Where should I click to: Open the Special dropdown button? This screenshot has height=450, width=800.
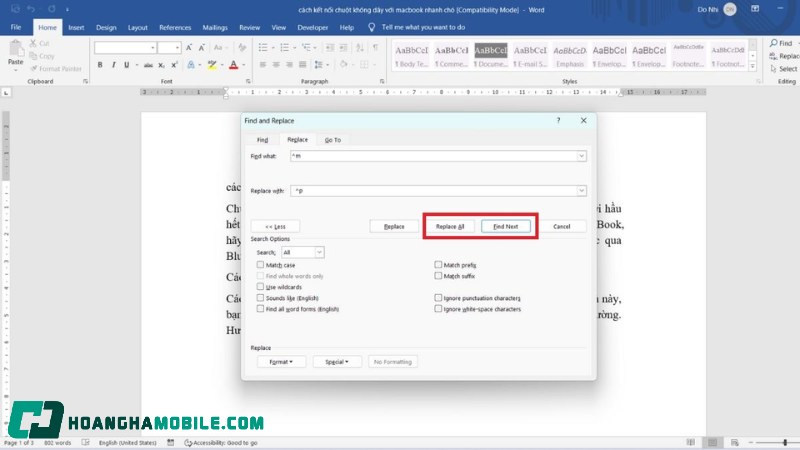pyautogui.click(x=336, y=361)
